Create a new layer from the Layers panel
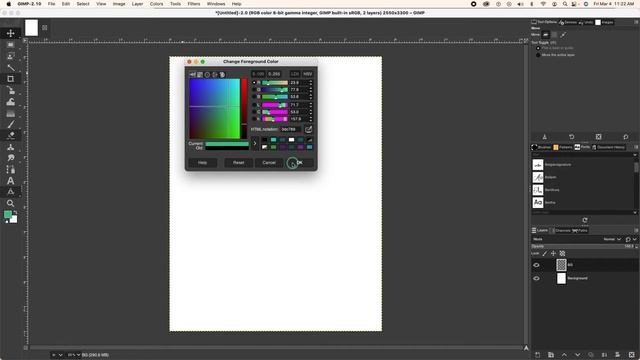The width and height of the screenshot is (640, 360). pyautogui.click(x=537, y=355)
